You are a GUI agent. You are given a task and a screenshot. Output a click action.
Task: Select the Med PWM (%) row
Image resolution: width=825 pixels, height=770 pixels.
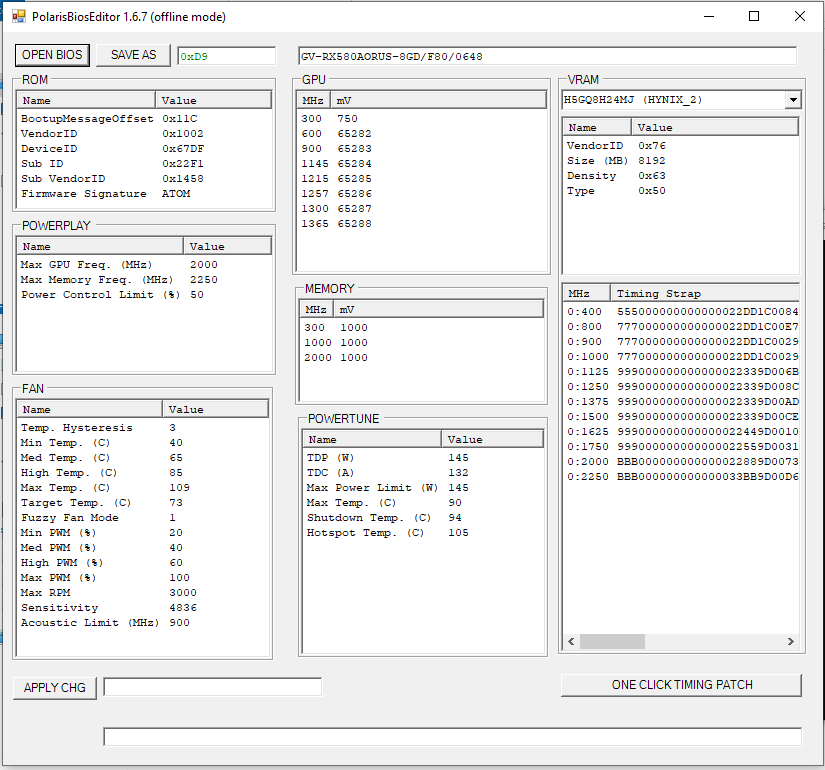143,548
